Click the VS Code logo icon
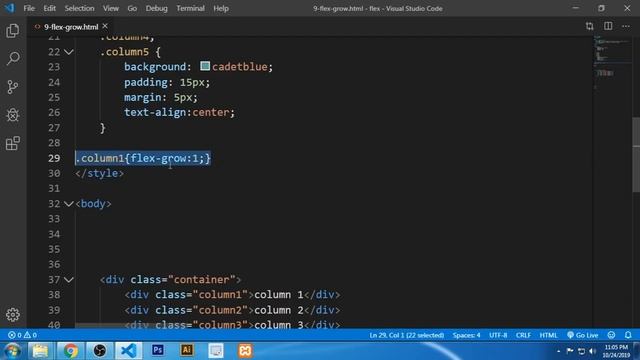 coord(9,8)
